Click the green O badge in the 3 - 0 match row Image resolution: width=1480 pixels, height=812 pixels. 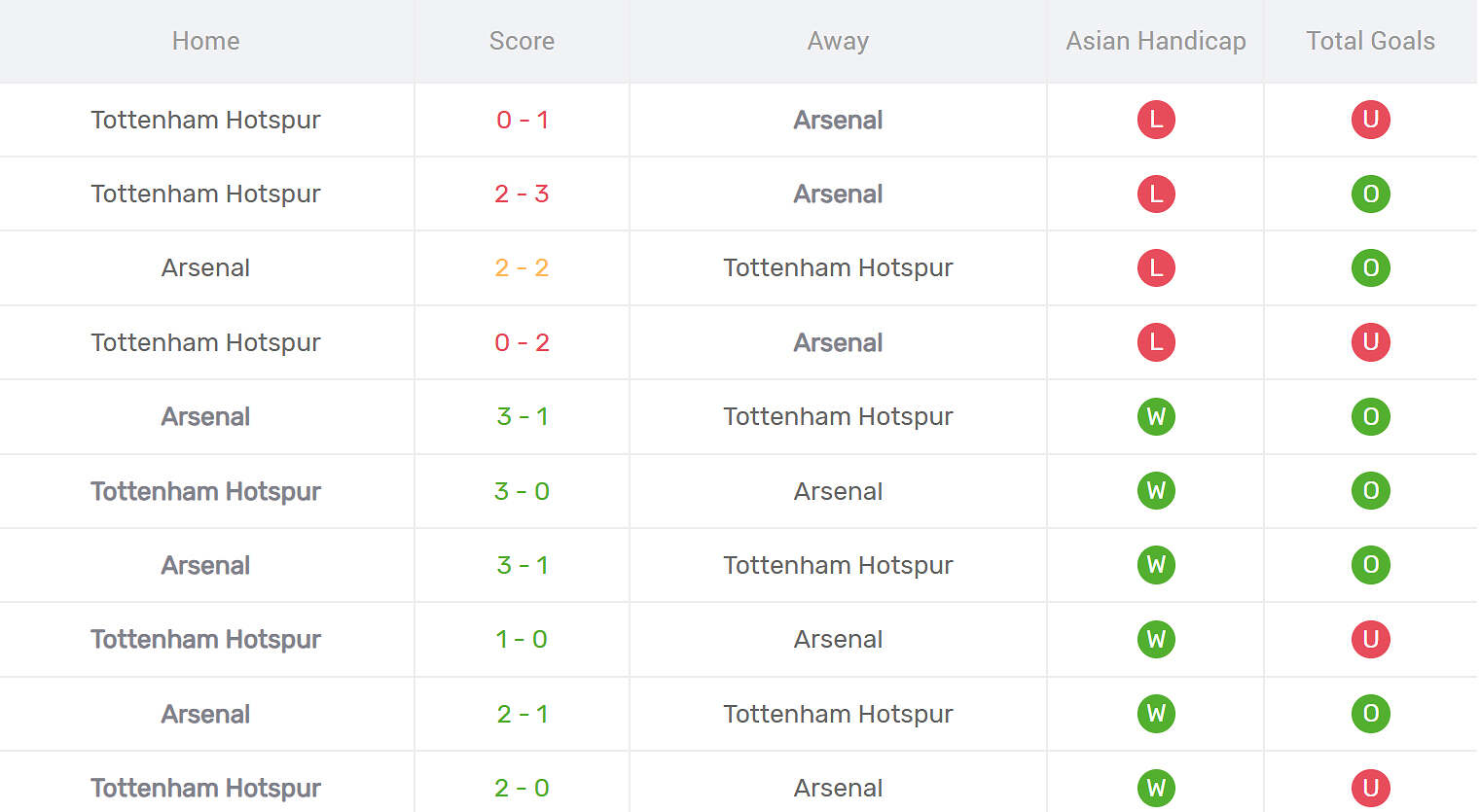click(1370, 491)
